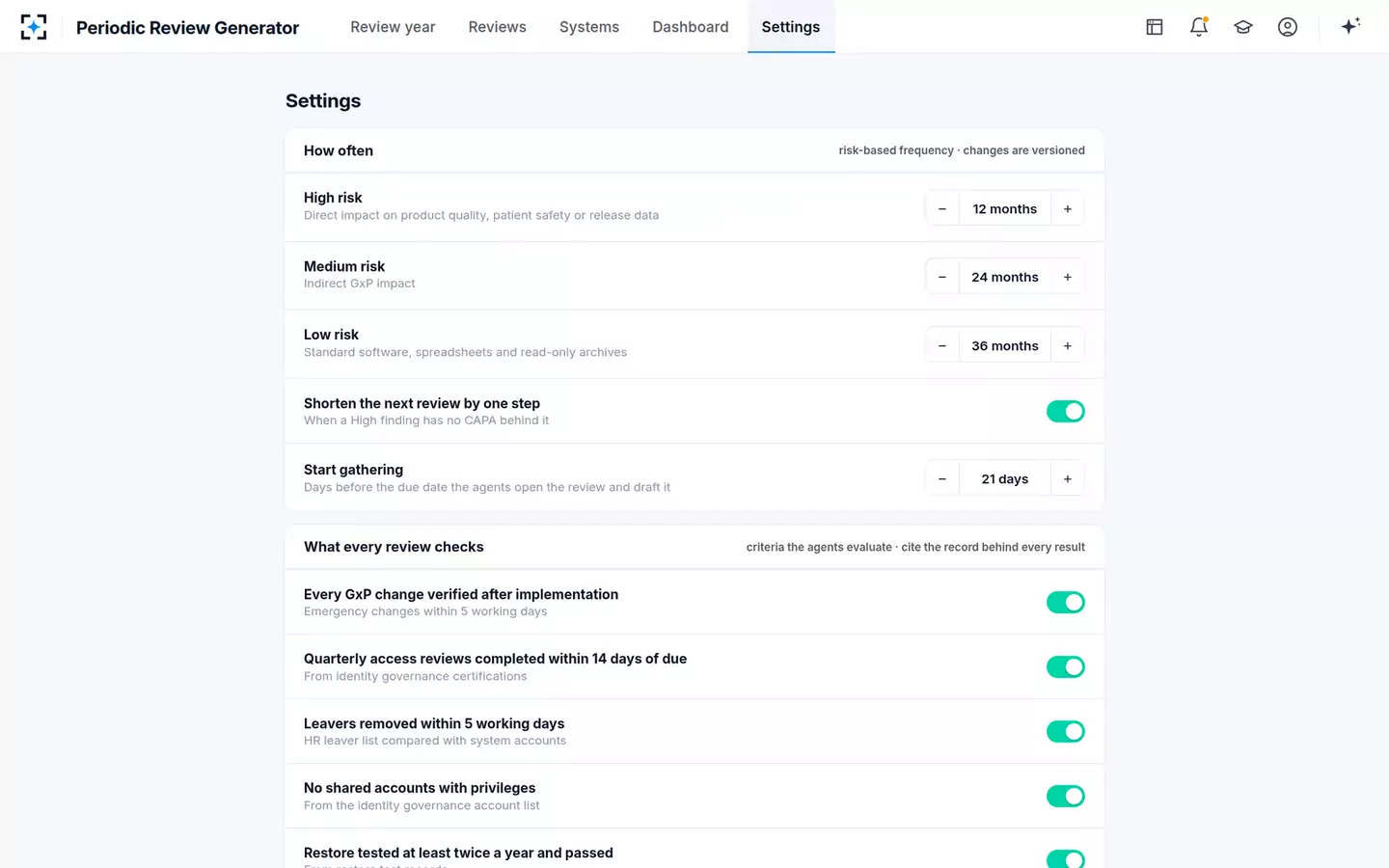Click 'From identity governance certifications' text
This screenshot has width=1389, height=868.
click(416, 676)
